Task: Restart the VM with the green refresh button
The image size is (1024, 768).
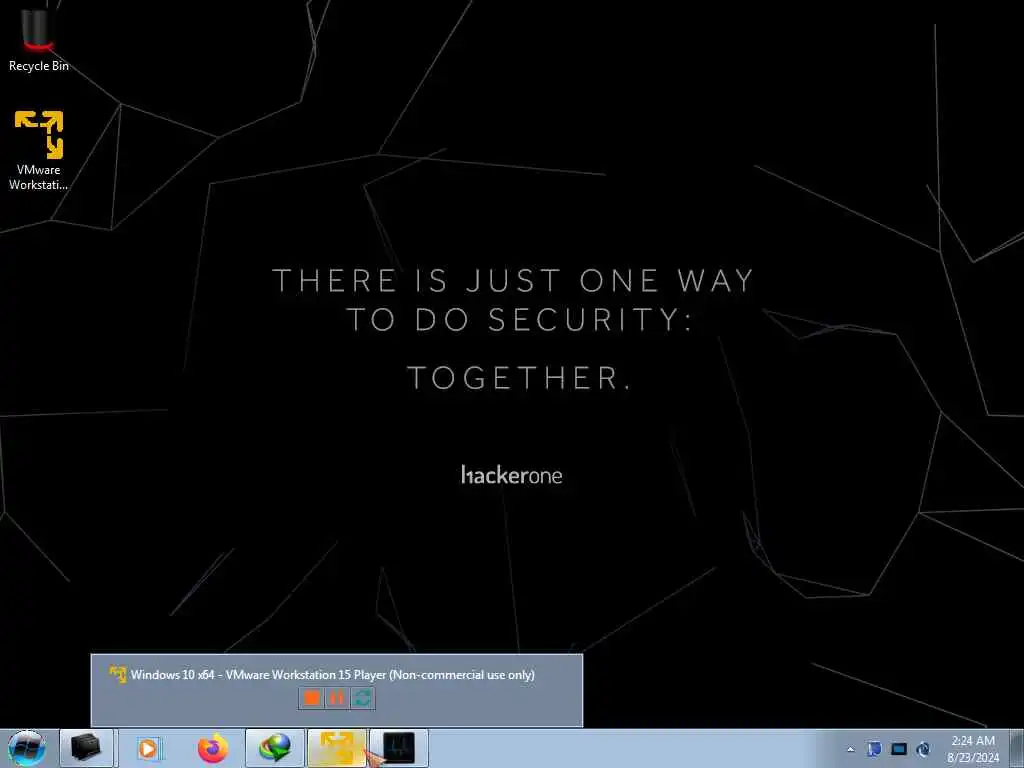Action: [362, 697]
